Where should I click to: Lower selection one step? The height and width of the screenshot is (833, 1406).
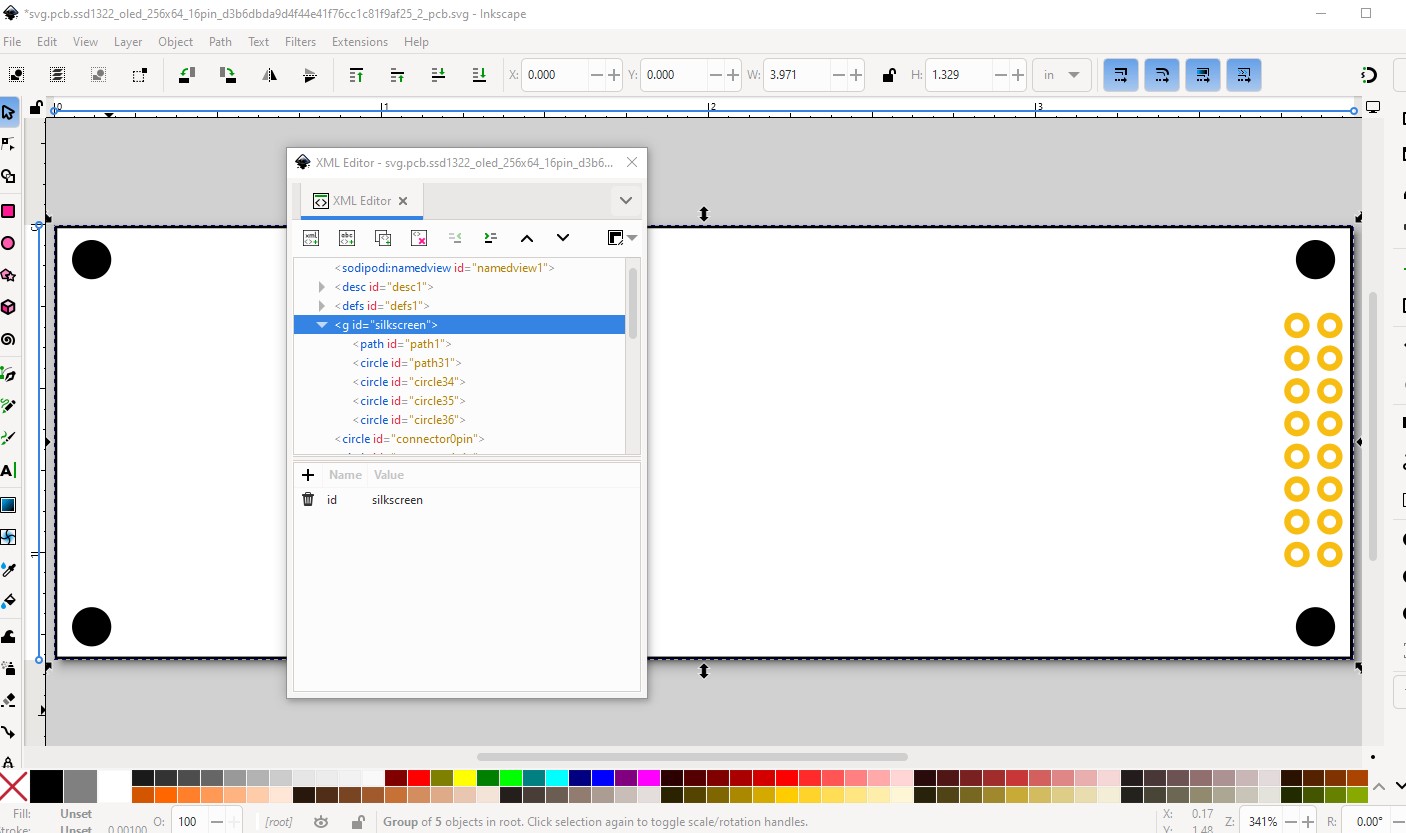438,75
